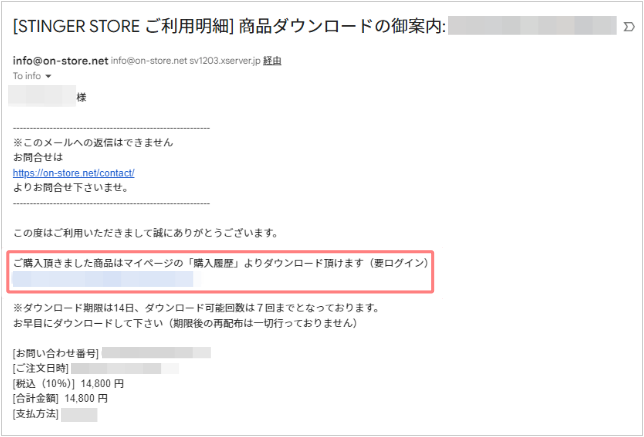Click the 様 honorific after the name
This screenshot has width=644, height=437.
81,97
